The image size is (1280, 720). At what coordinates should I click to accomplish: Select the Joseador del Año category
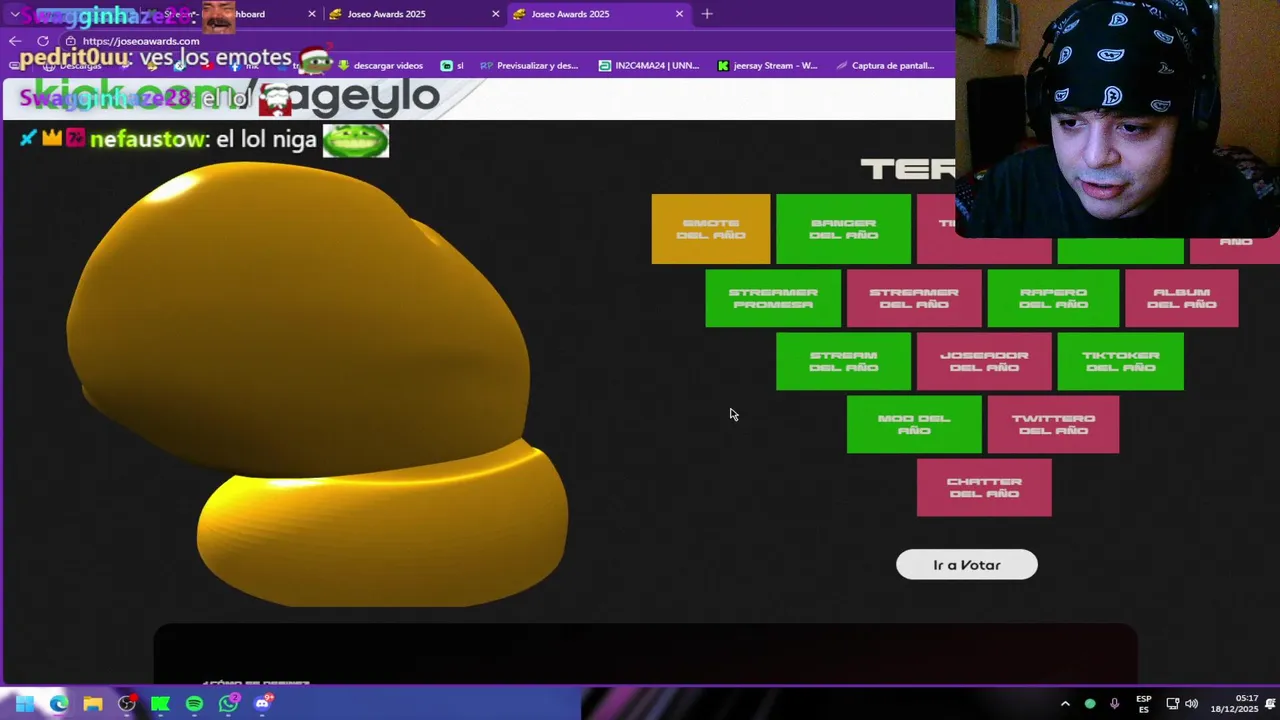pyautogui.click(x=984, y=361)
